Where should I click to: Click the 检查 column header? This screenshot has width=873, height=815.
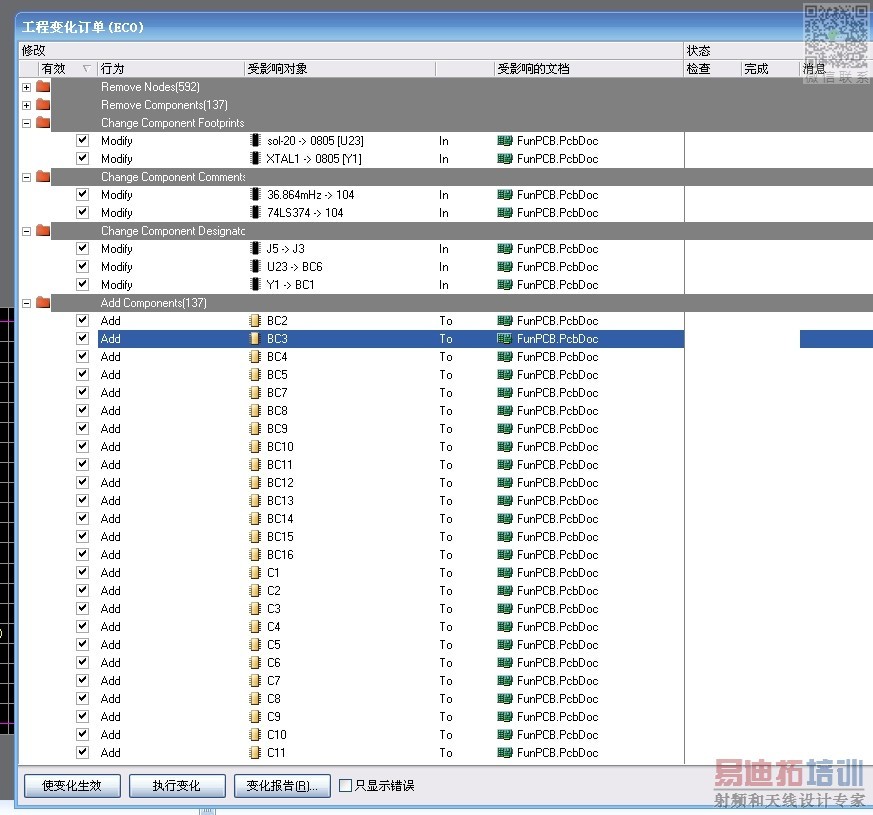(713, 68)
